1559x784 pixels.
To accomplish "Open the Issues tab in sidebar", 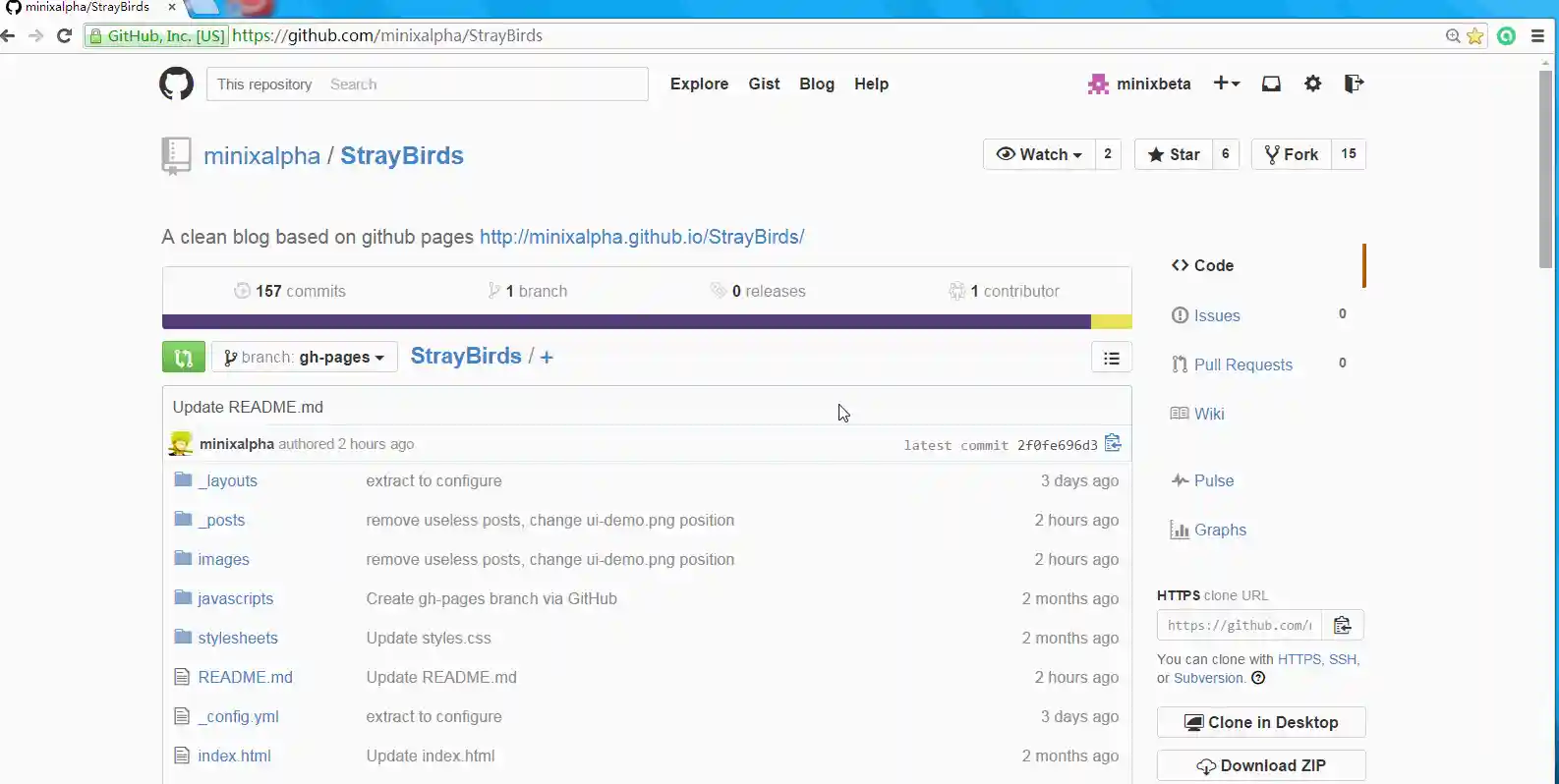I will click(x=1216, y=315).
